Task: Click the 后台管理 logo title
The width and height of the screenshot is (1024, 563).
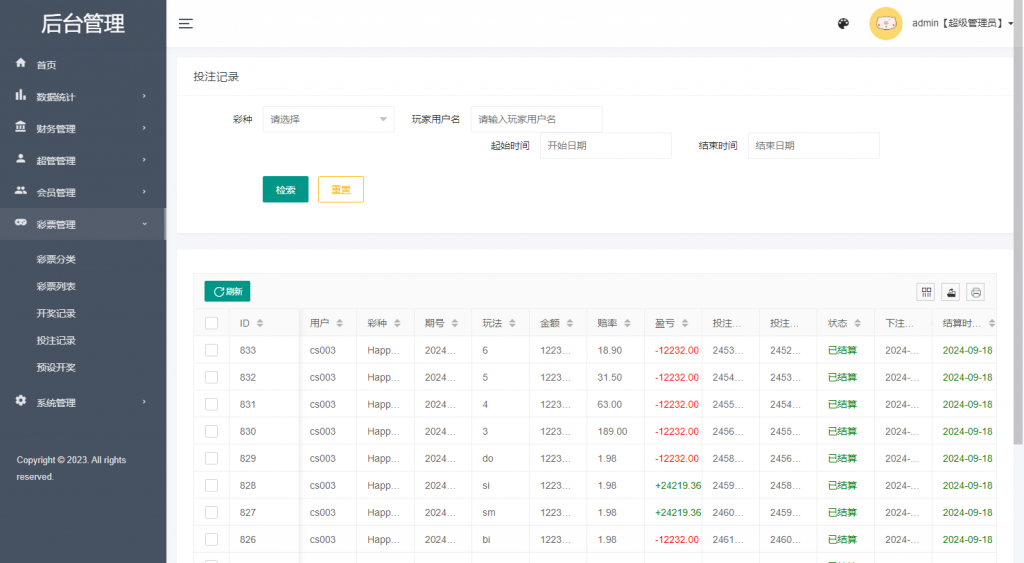Action: pos(83,24)
